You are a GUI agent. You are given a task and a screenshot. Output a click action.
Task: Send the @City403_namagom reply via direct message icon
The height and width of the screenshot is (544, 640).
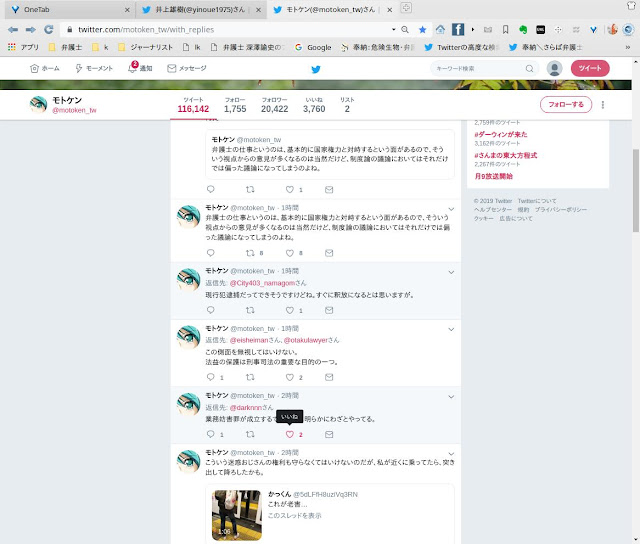click(329, 310)
